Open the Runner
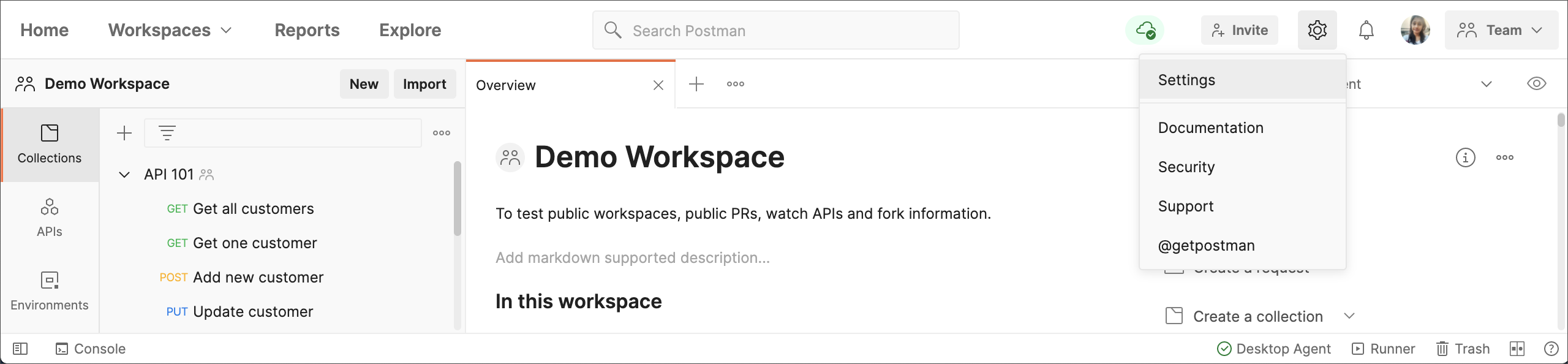The width and height of the screenshot is (1568, 364). pos(1383,349)
